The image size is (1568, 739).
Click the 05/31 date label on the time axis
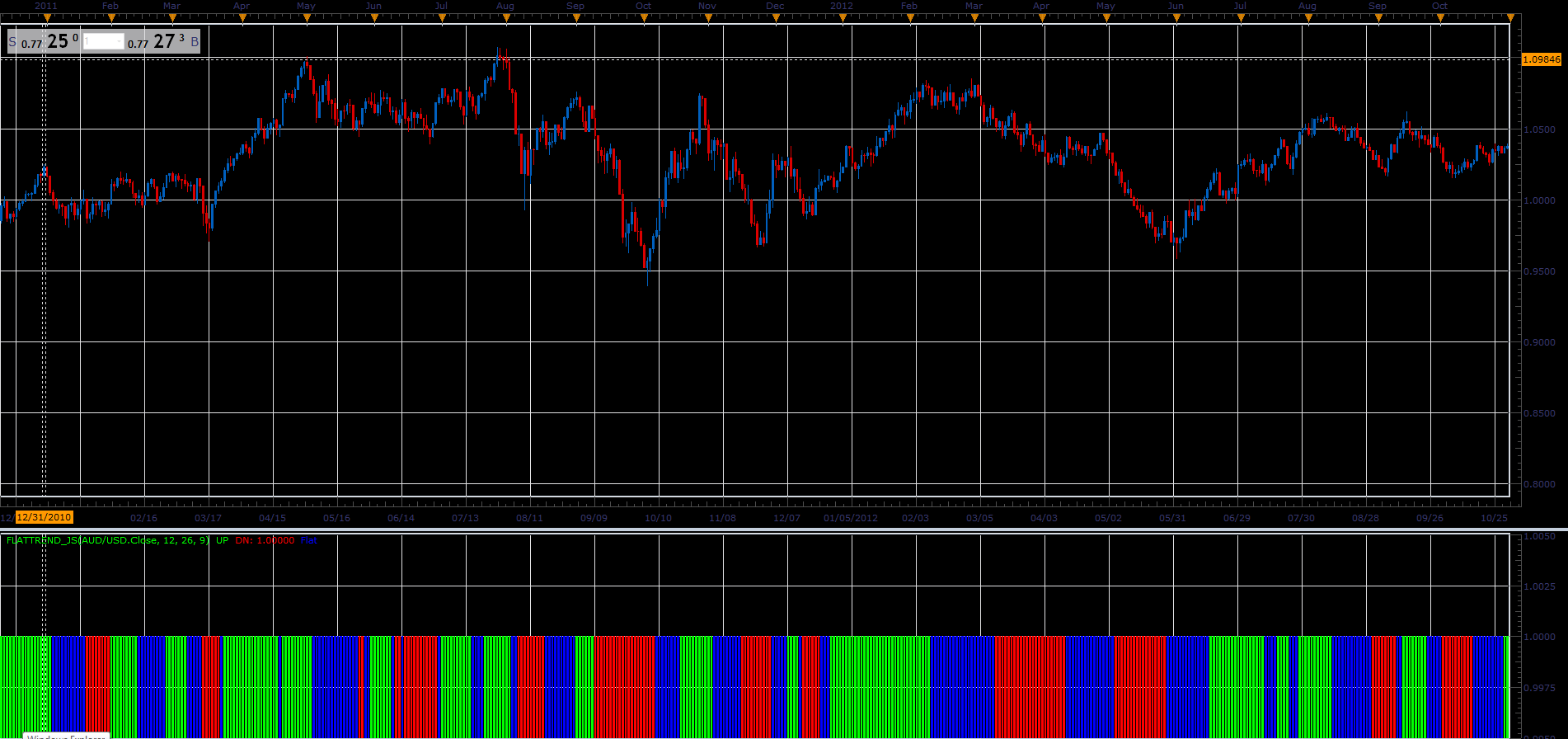click(1172, 518)
